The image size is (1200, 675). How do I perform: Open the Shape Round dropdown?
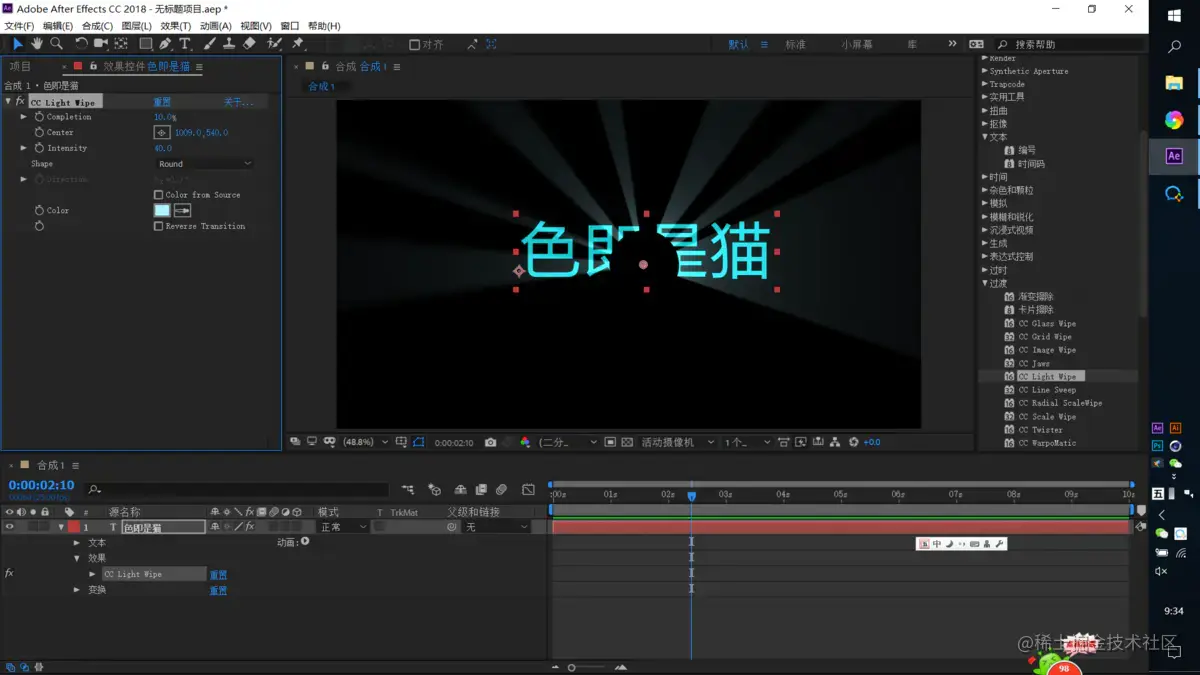[204, 164]
